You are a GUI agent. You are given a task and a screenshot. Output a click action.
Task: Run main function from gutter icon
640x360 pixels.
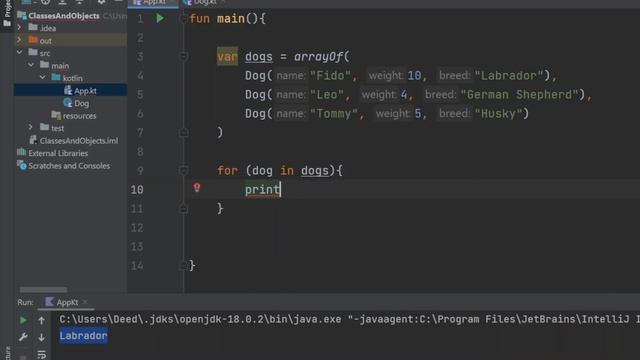(x=160, y=18)
